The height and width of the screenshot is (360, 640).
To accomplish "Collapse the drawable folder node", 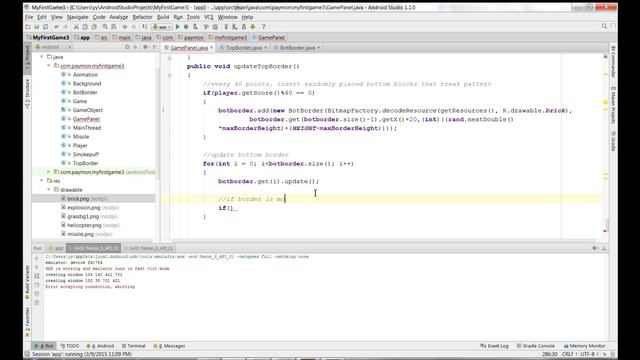I will 49,190.
